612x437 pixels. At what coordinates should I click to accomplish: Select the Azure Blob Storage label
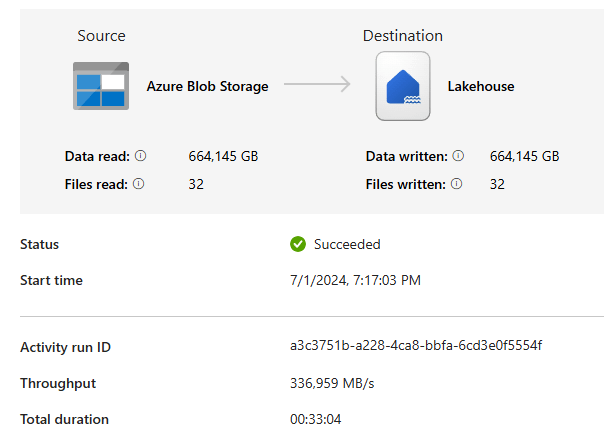point(207,86)
